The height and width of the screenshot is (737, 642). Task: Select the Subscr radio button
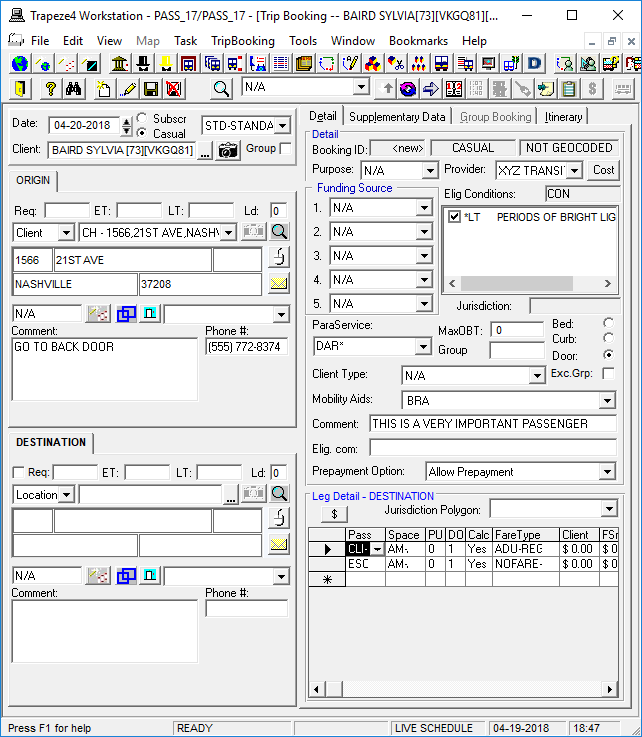coord(141,119)
